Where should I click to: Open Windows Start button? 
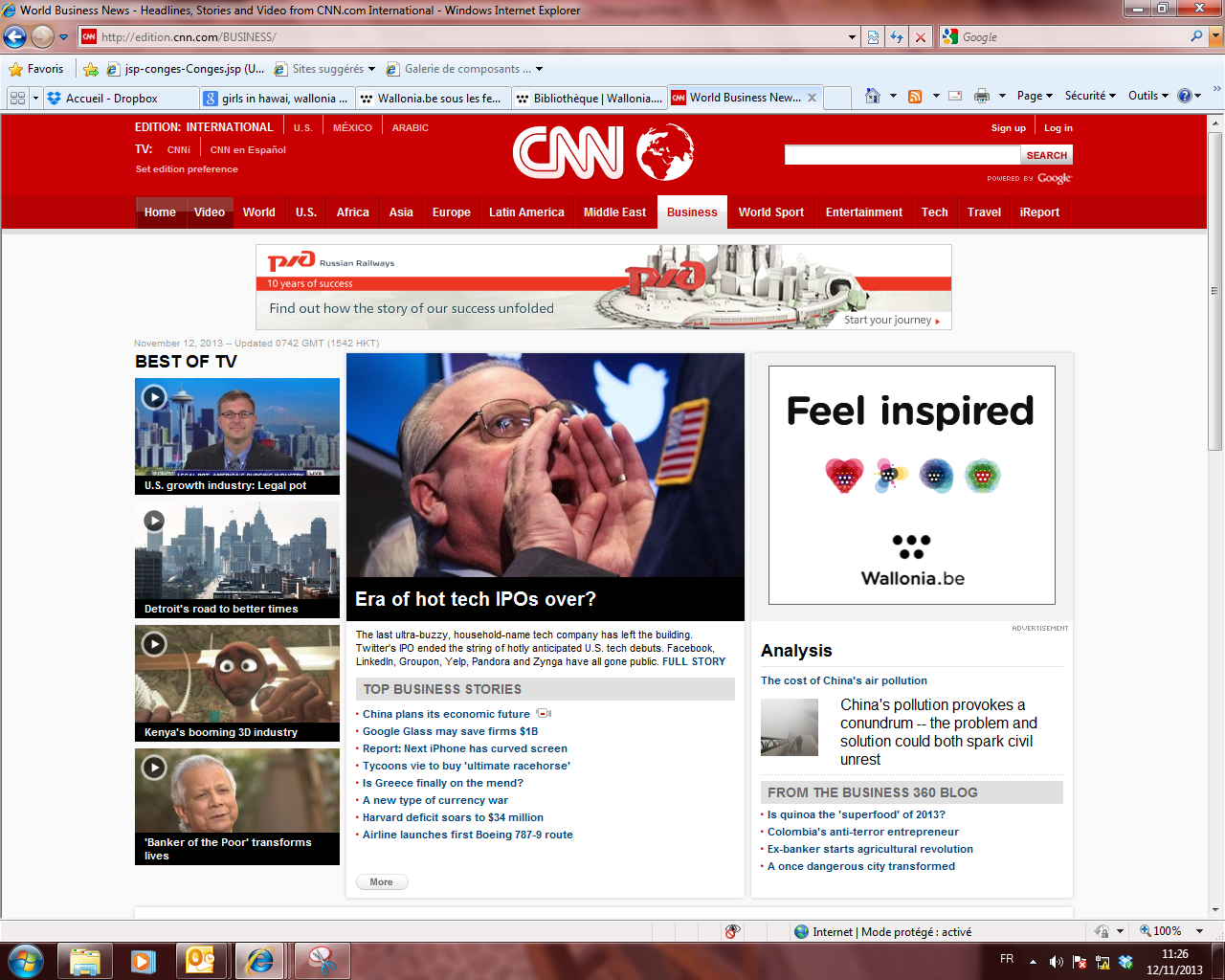coord(25,960)
